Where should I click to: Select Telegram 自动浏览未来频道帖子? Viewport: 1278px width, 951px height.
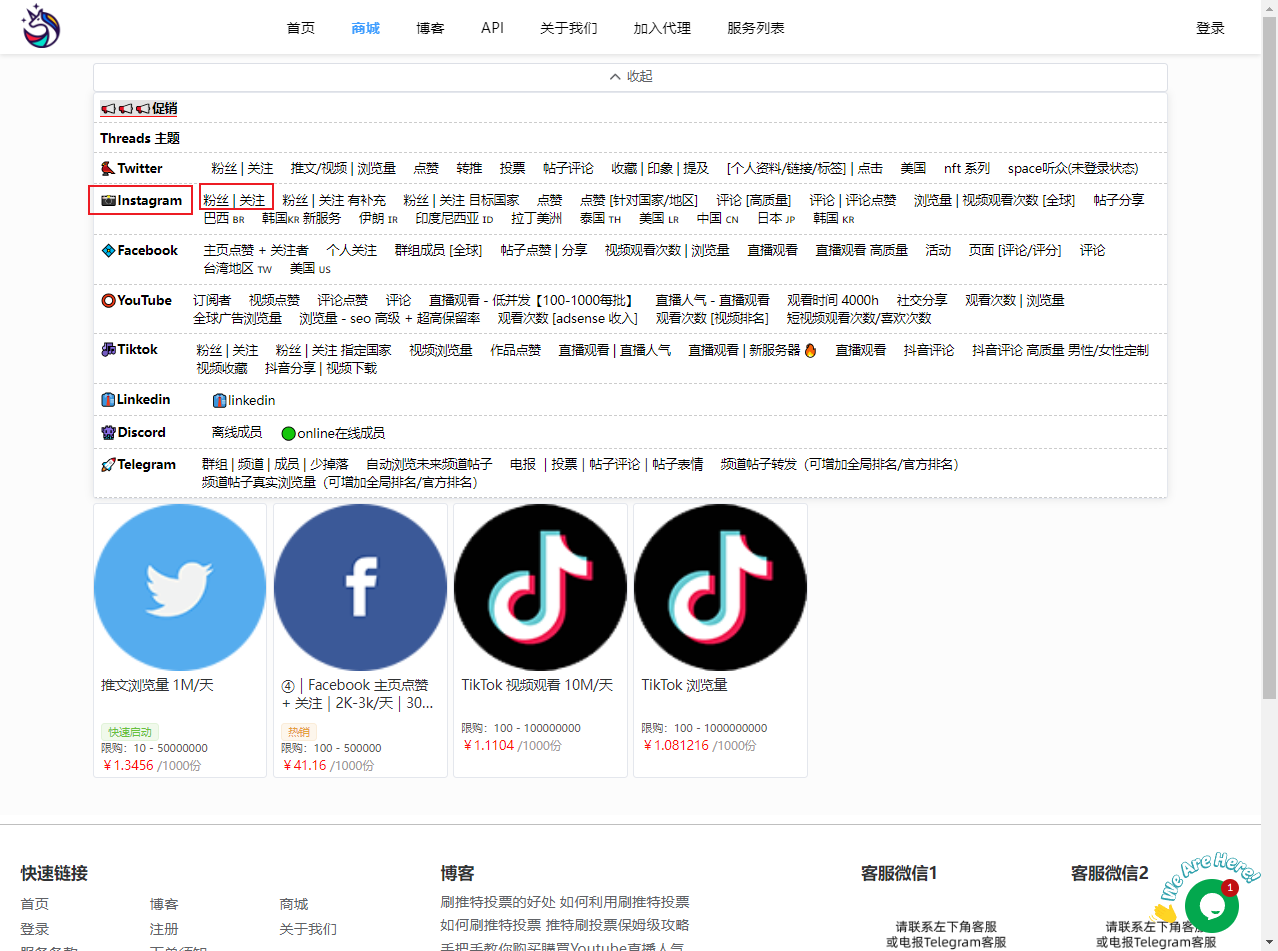pyautogui.click(x=429, y=464)
